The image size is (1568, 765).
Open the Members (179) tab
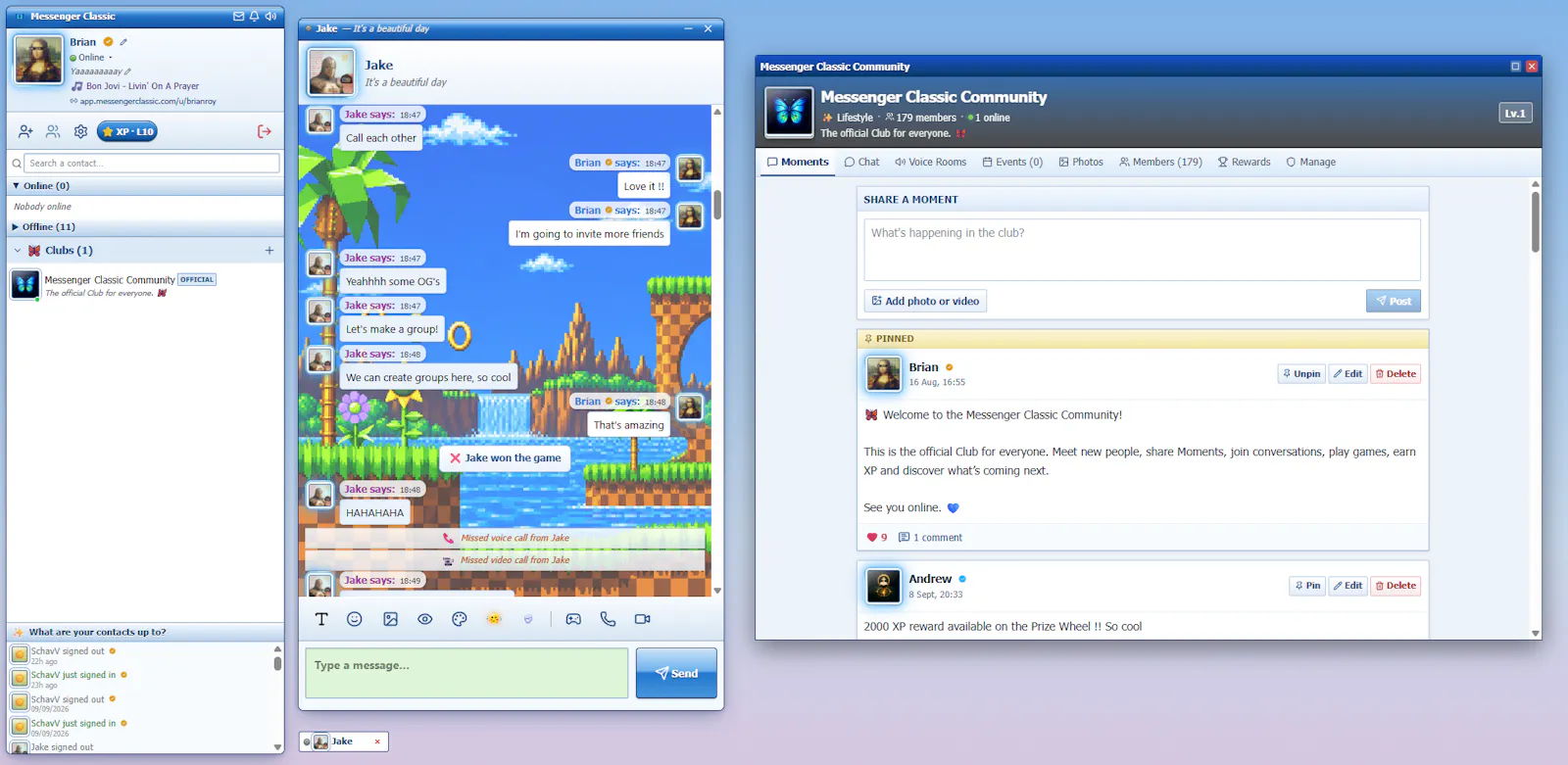1160,163
